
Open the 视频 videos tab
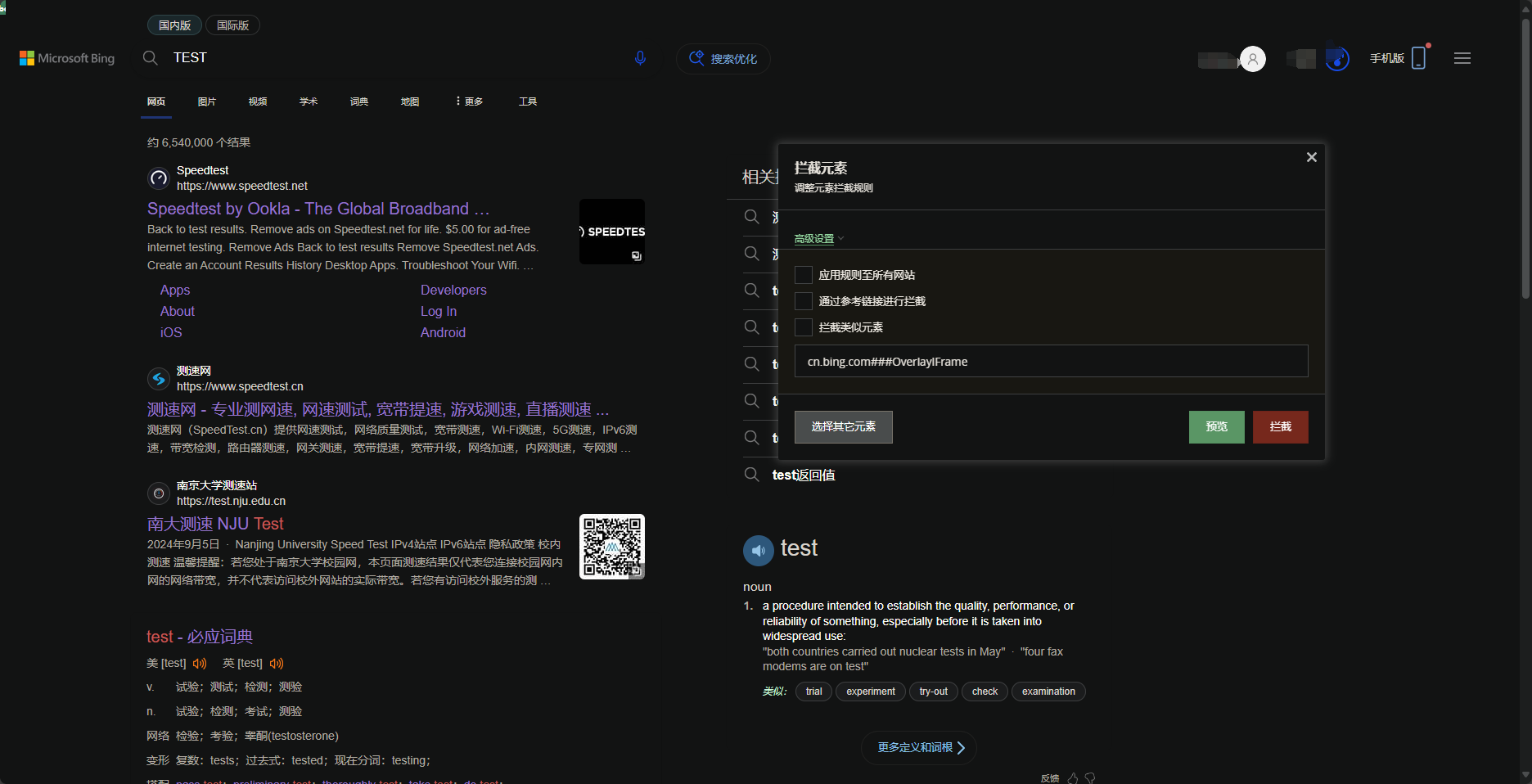pyautogui.click(x=258, y=101)
